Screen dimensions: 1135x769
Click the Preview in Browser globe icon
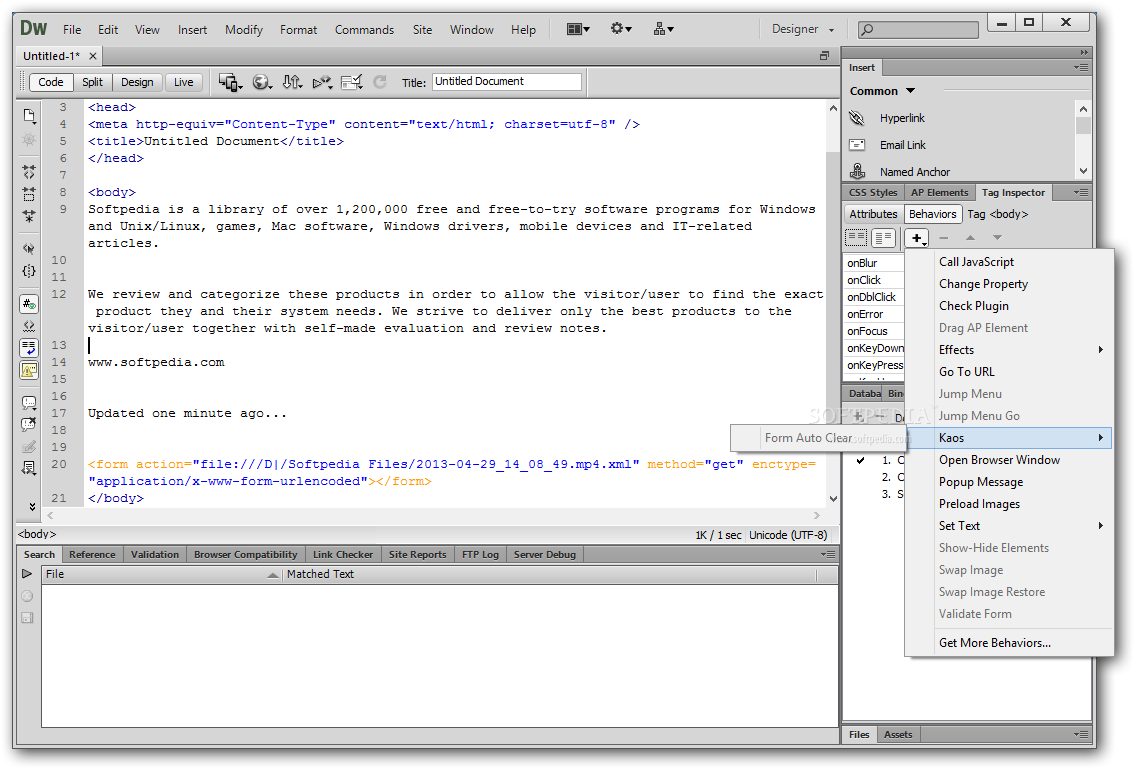tap(262, 83)
